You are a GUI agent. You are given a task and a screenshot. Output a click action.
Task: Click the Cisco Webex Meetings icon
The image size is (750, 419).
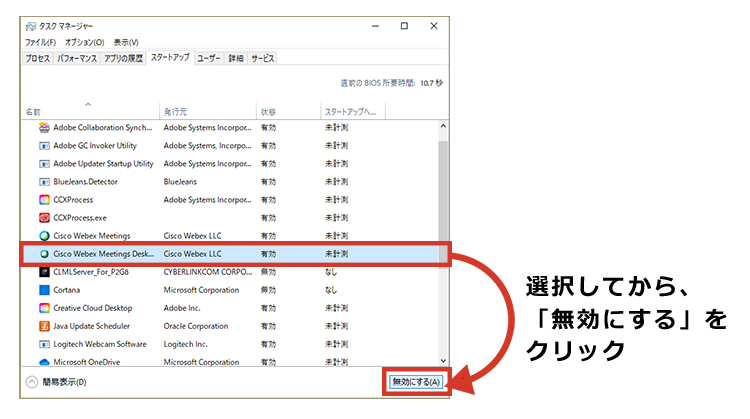tap(44, 236)
